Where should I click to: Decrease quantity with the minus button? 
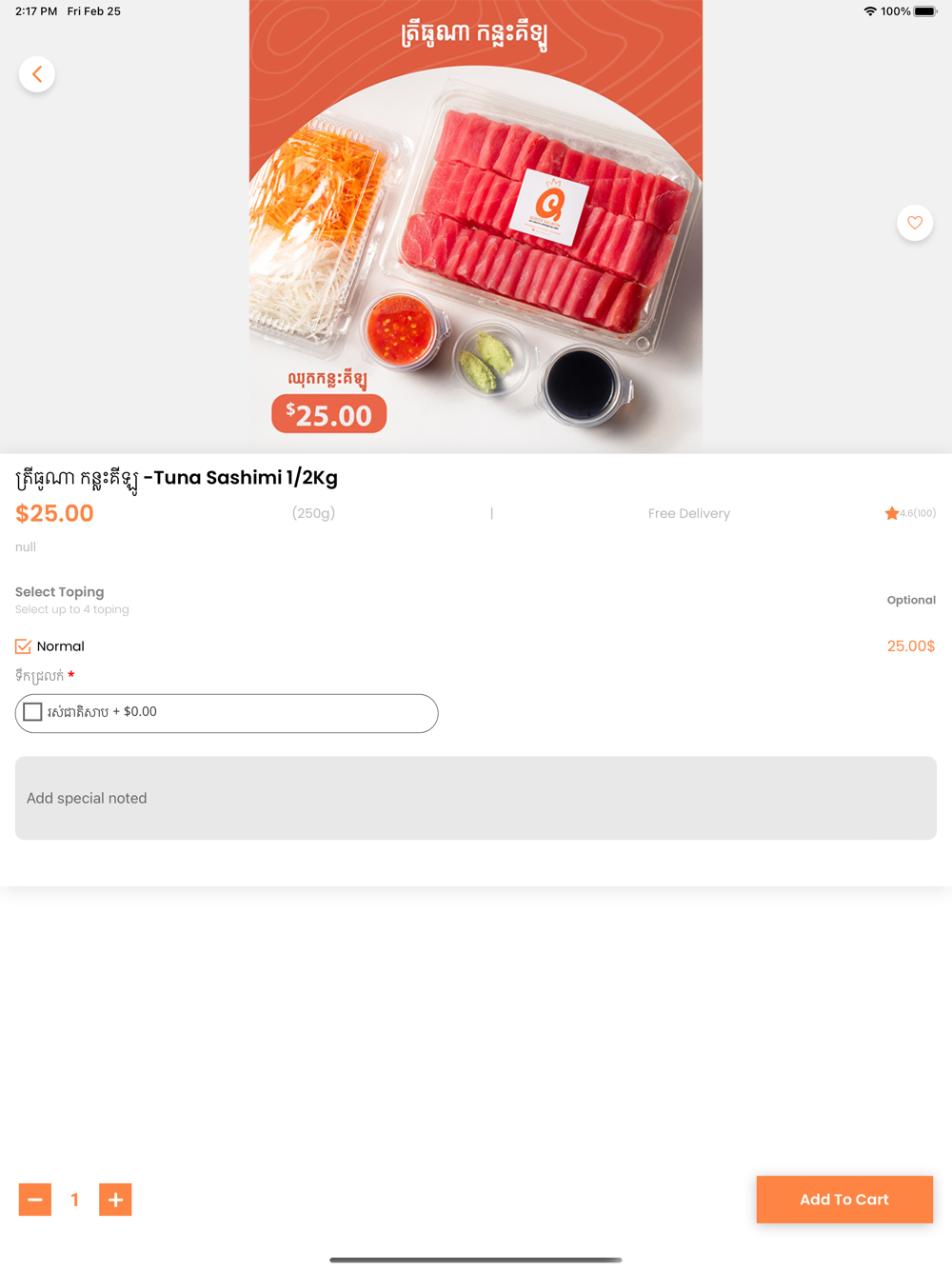(x=35, y=1200)
